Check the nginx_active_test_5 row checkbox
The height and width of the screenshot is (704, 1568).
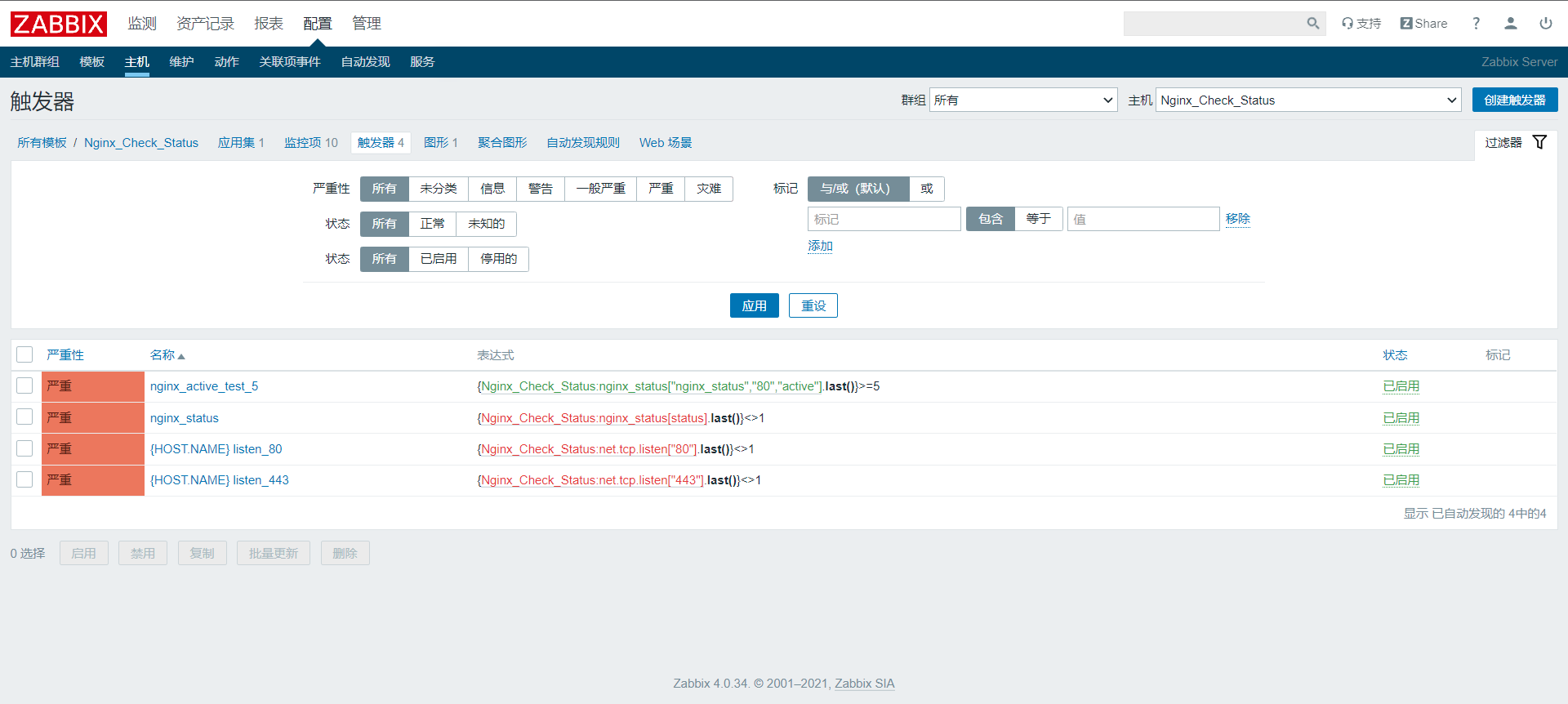click(x=24, y=386)
